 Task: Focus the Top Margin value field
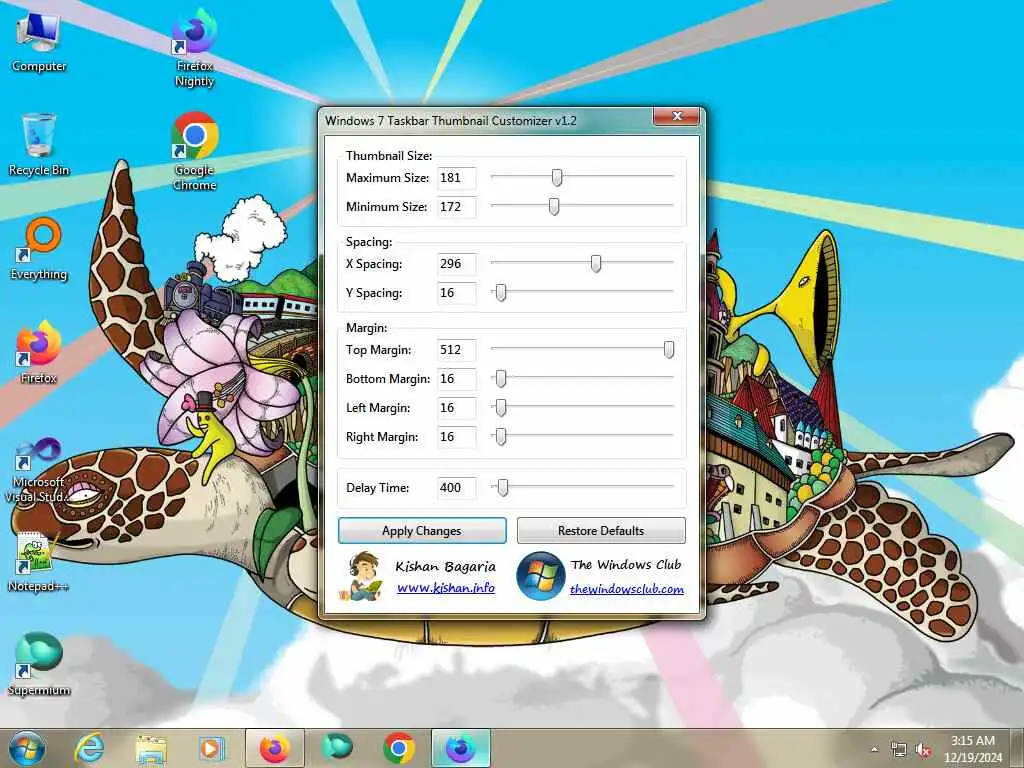point(456,350)
